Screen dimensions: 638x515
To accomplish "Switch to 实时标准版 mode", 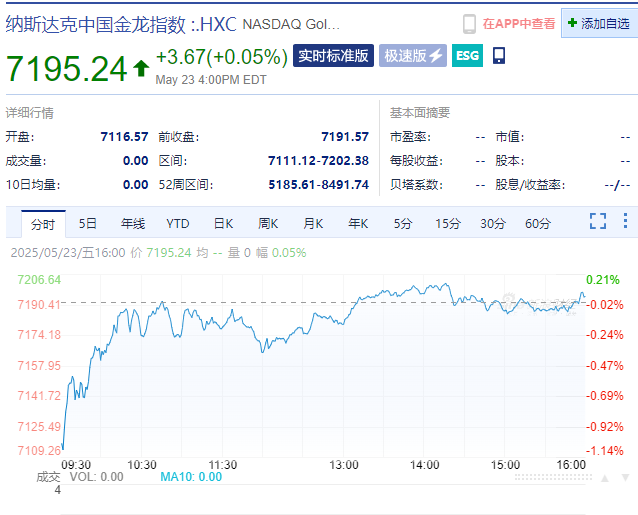I will pyautogui.click(x=333, y=55).
